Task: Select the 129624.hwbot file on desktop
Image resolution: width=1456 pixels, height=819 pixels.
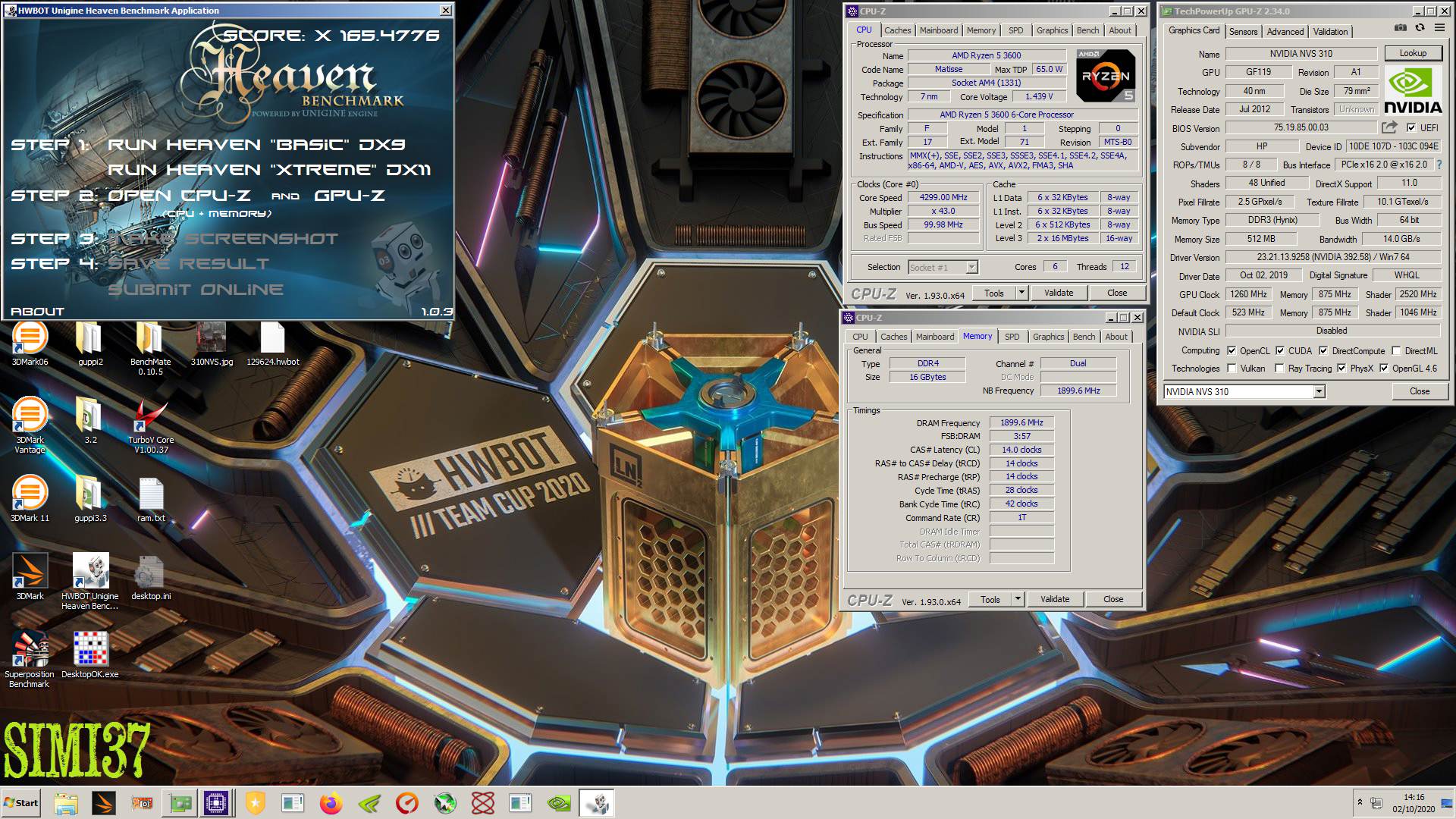Action: tap(272, 344)
